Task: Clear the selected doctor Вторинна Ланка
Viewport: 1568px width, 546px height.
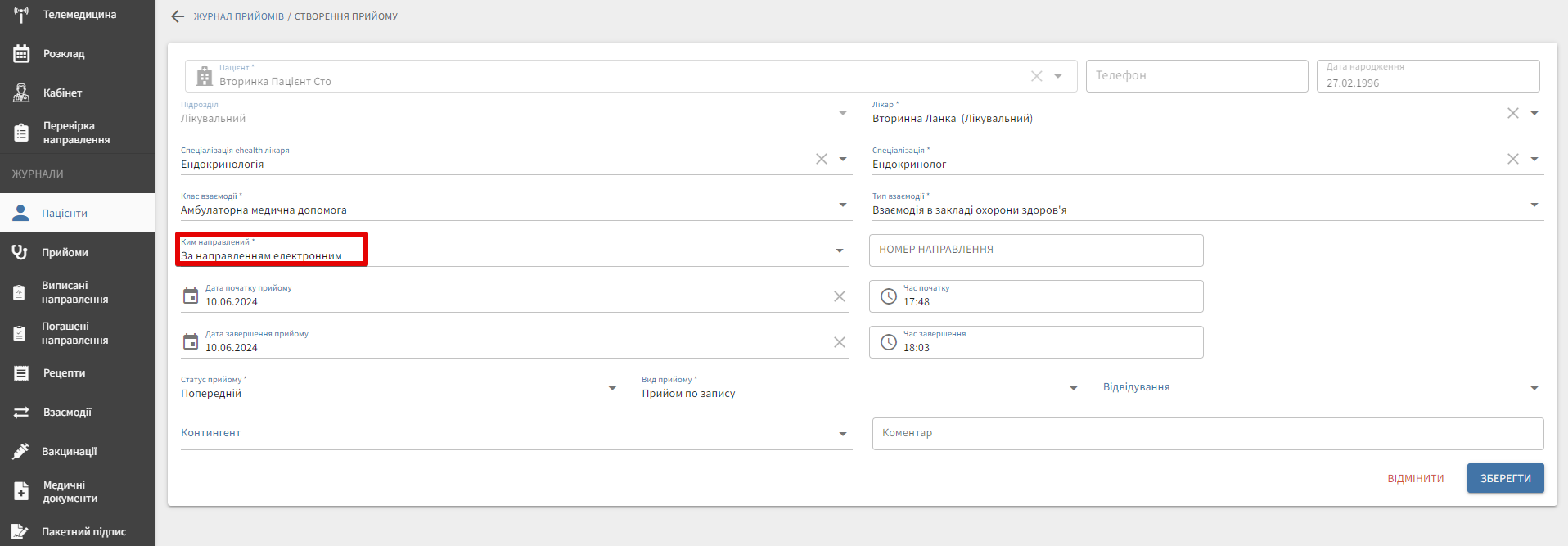Action: (1512, 113)
